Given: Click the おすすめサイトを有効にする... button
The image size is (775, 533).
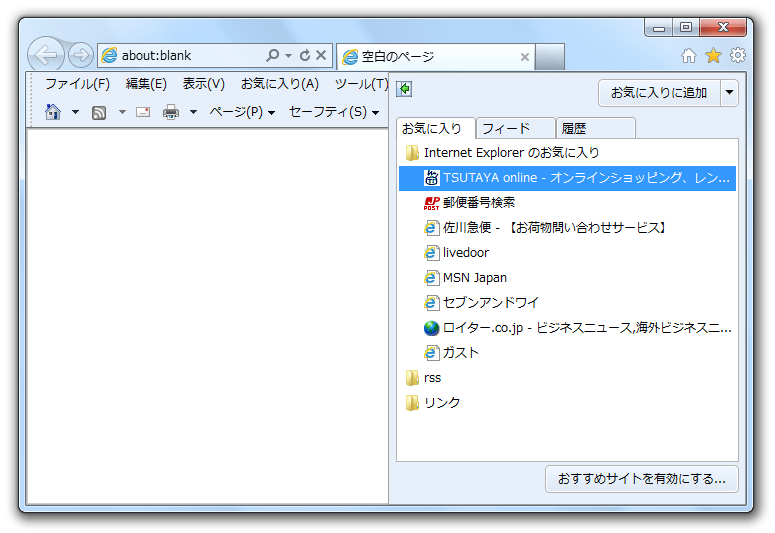Looking at the screenshot, I should click(642, 479).
